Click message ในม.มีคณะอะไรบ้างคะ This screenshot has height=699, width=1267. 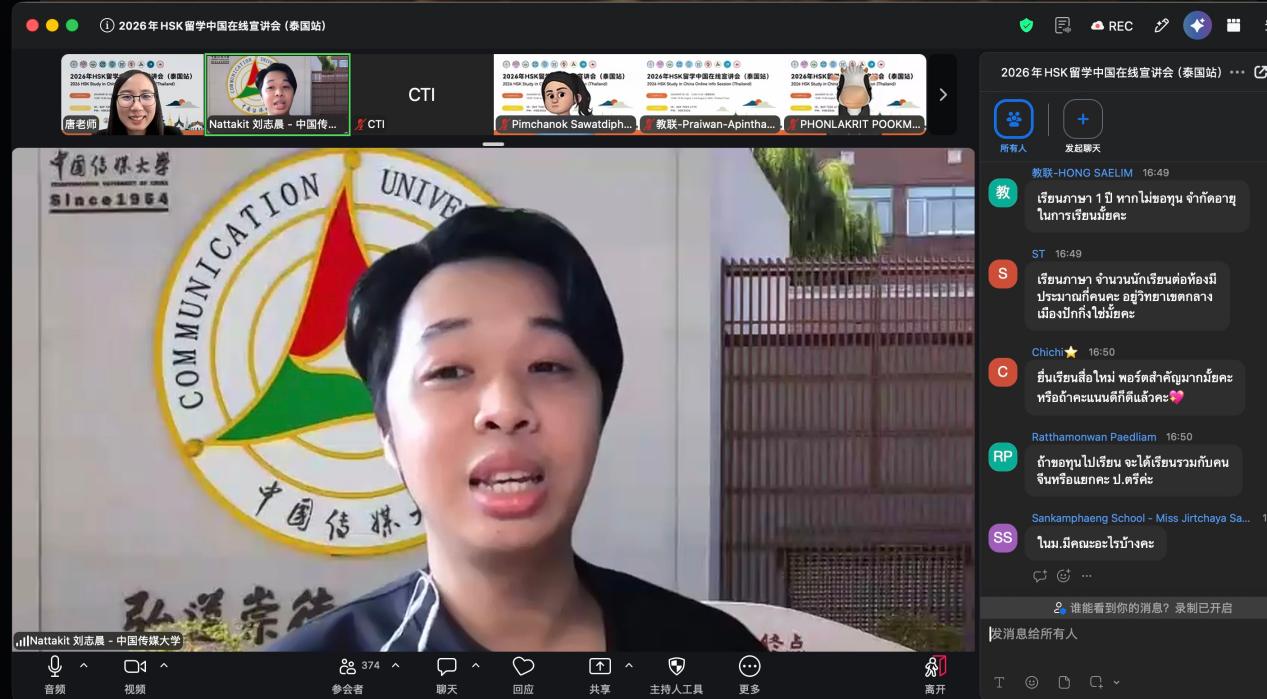tap(1095, 543)
